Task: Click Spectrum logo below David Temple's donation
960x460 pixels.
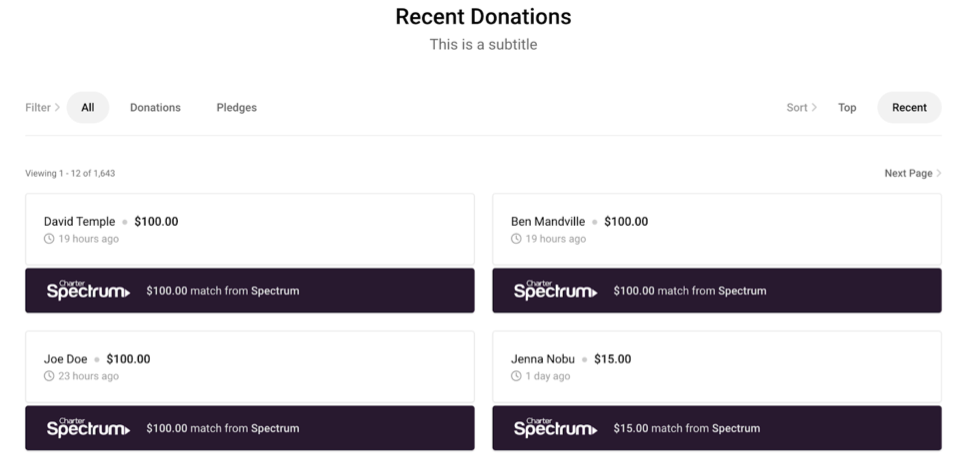Action: point(88,290)
